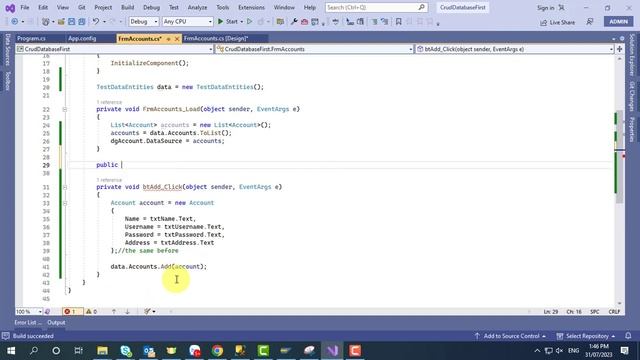Click Sign in link

546,8
